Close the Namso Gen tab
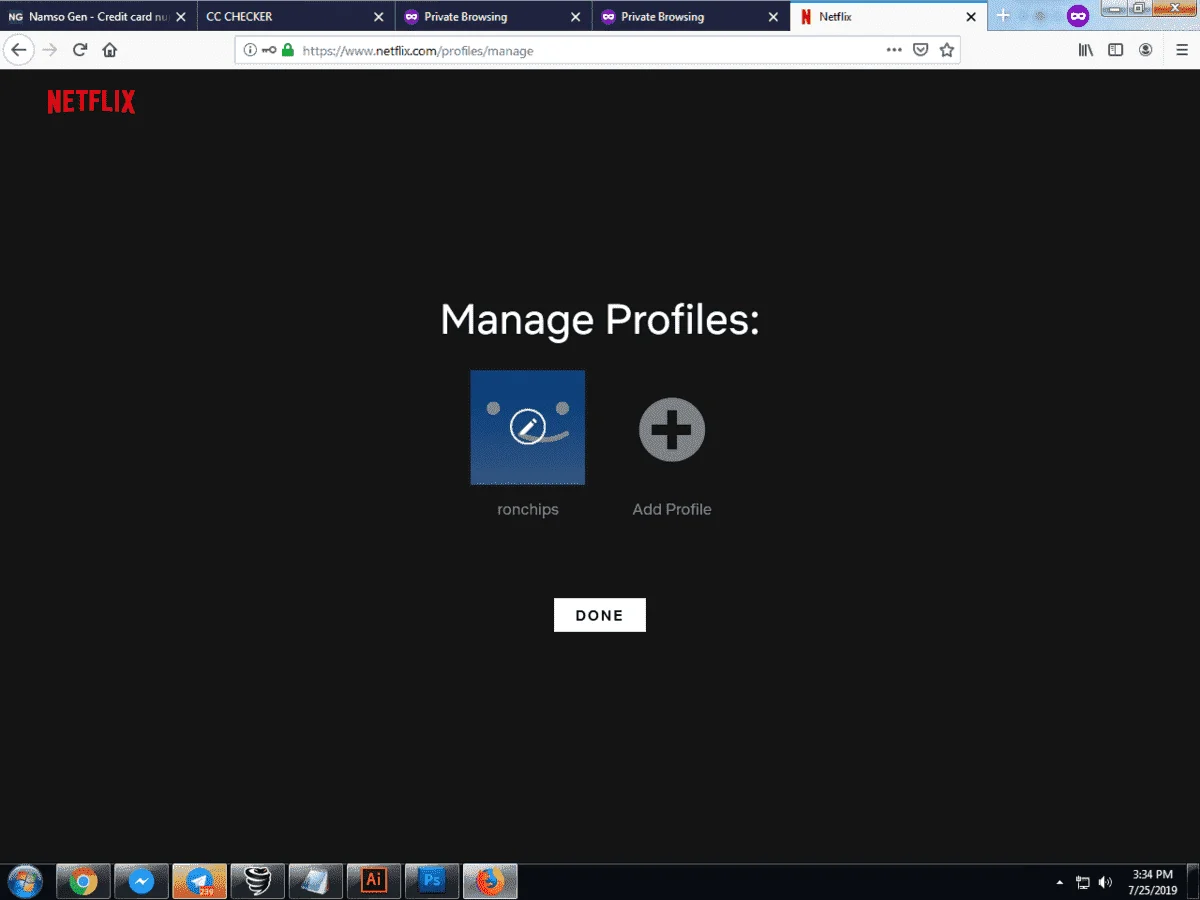The height and width of the screenshot is (900, 1200). [x=181, y=17]
